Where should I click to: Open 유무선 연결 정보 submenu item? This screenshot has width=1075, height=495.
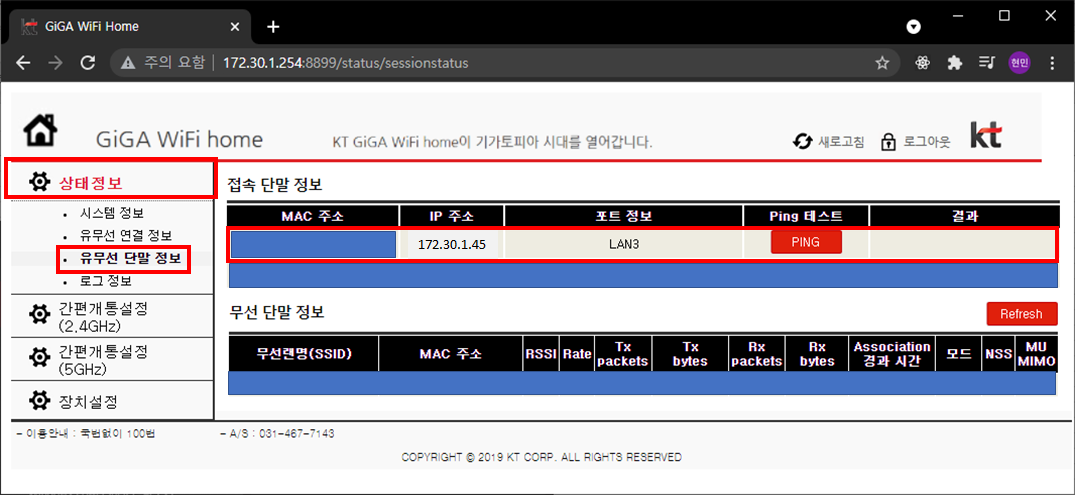125,235
